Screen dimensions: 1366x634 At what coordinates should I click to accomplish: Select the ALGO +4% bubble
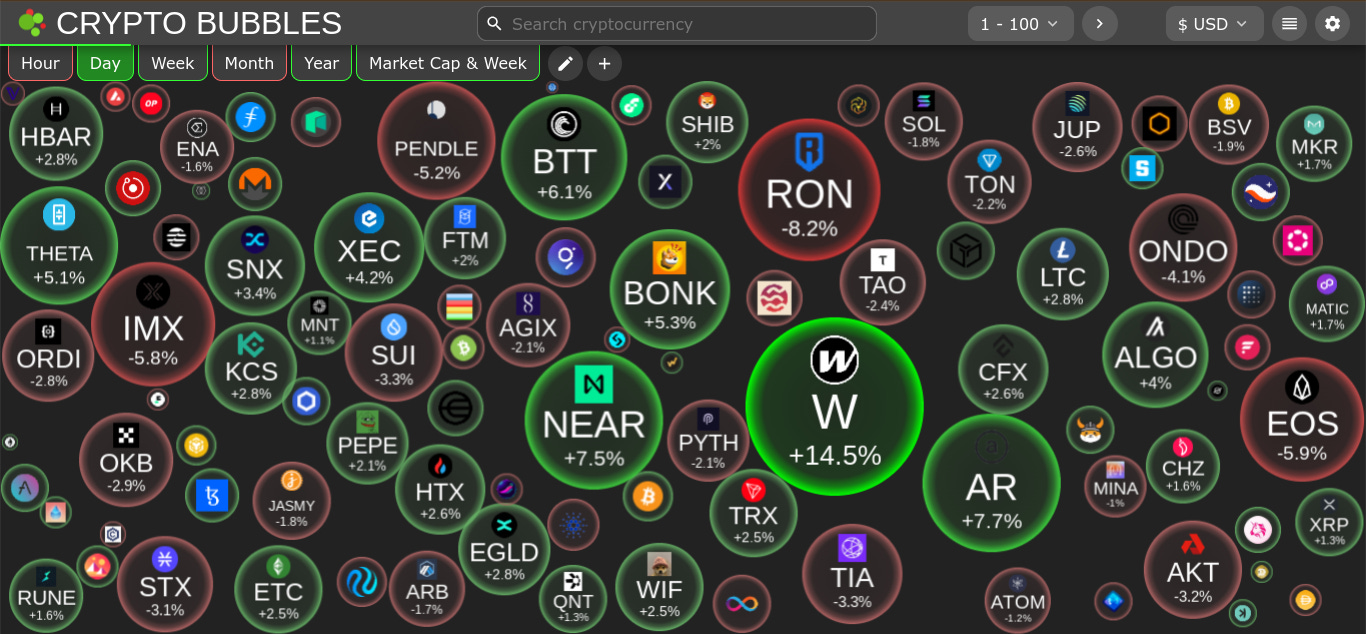tap(1155, 354)
